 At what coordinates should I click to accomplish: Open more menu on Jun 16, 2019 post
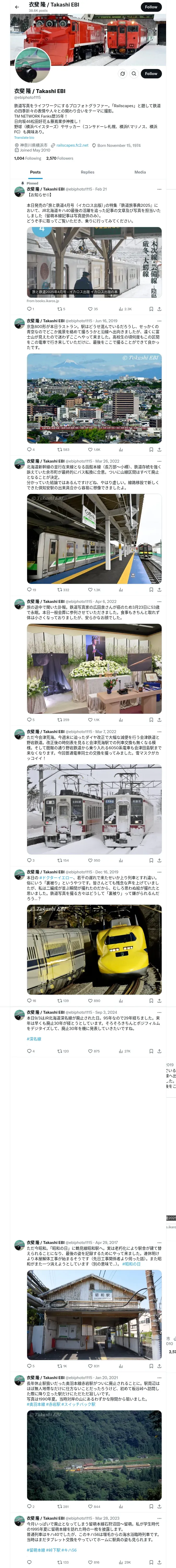(x=159, y=321)
